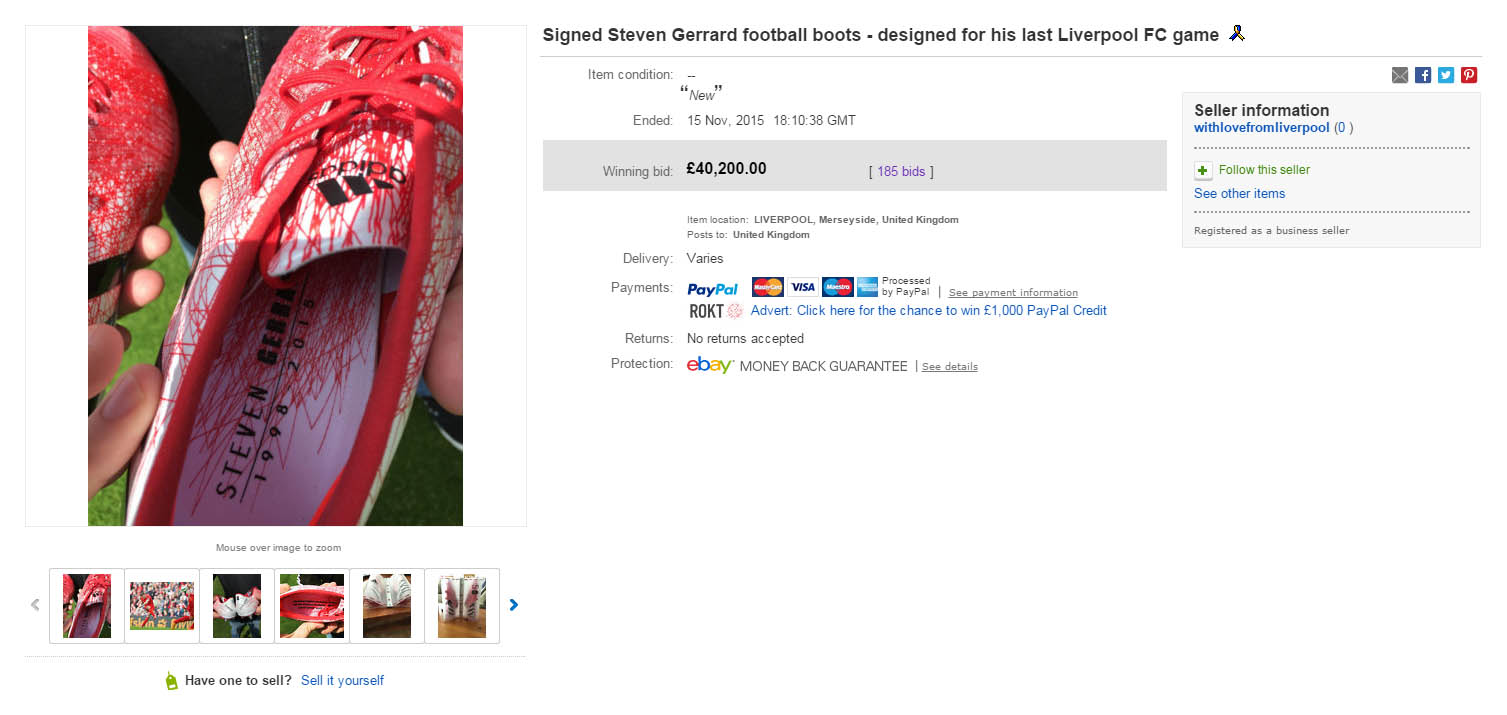Click the eBay Money Back Guarantee logo
The height and width of the screenshot is (715, 1507).
709,366
